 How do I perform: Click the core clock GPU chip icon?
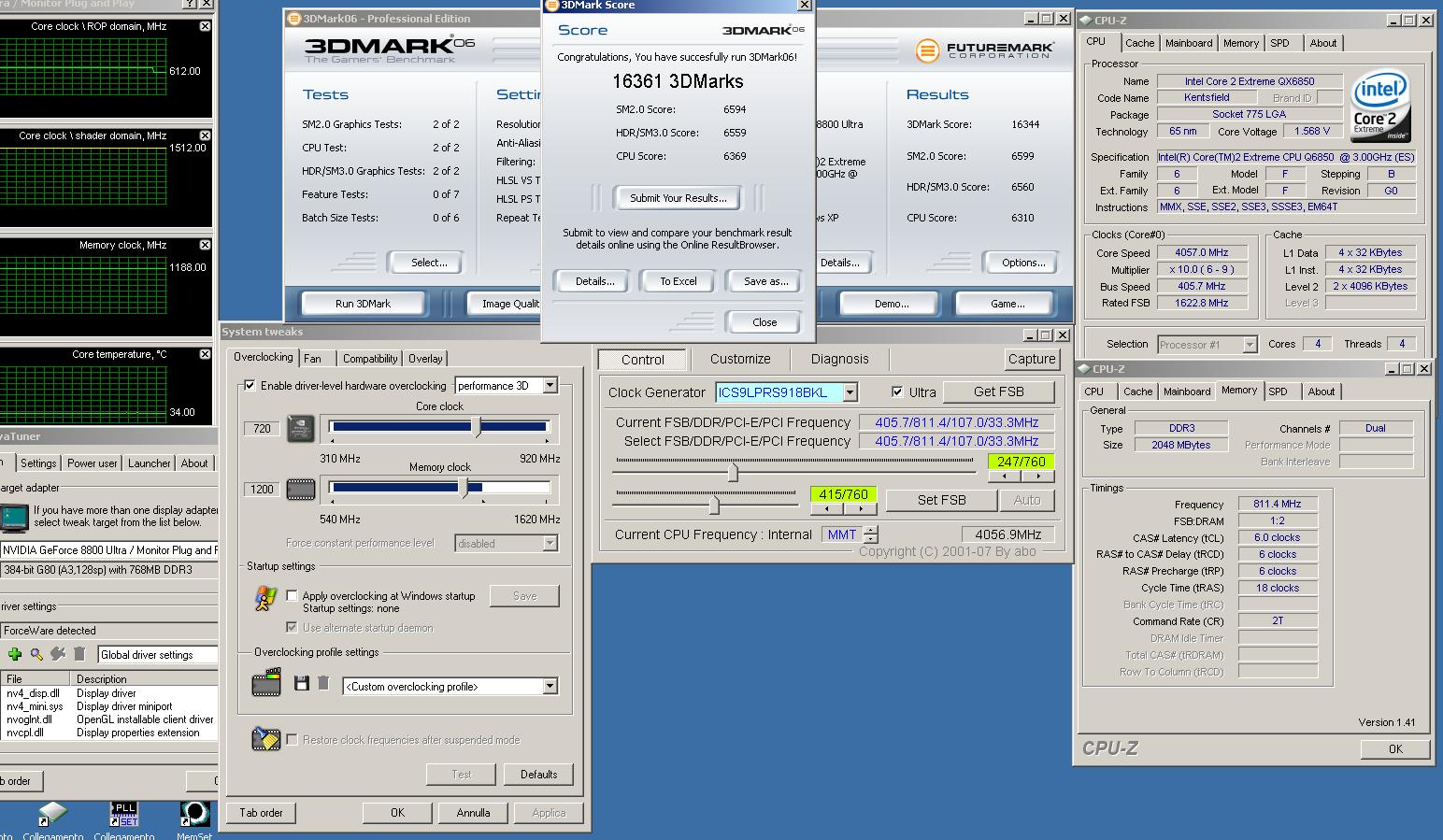coord(301,429)
